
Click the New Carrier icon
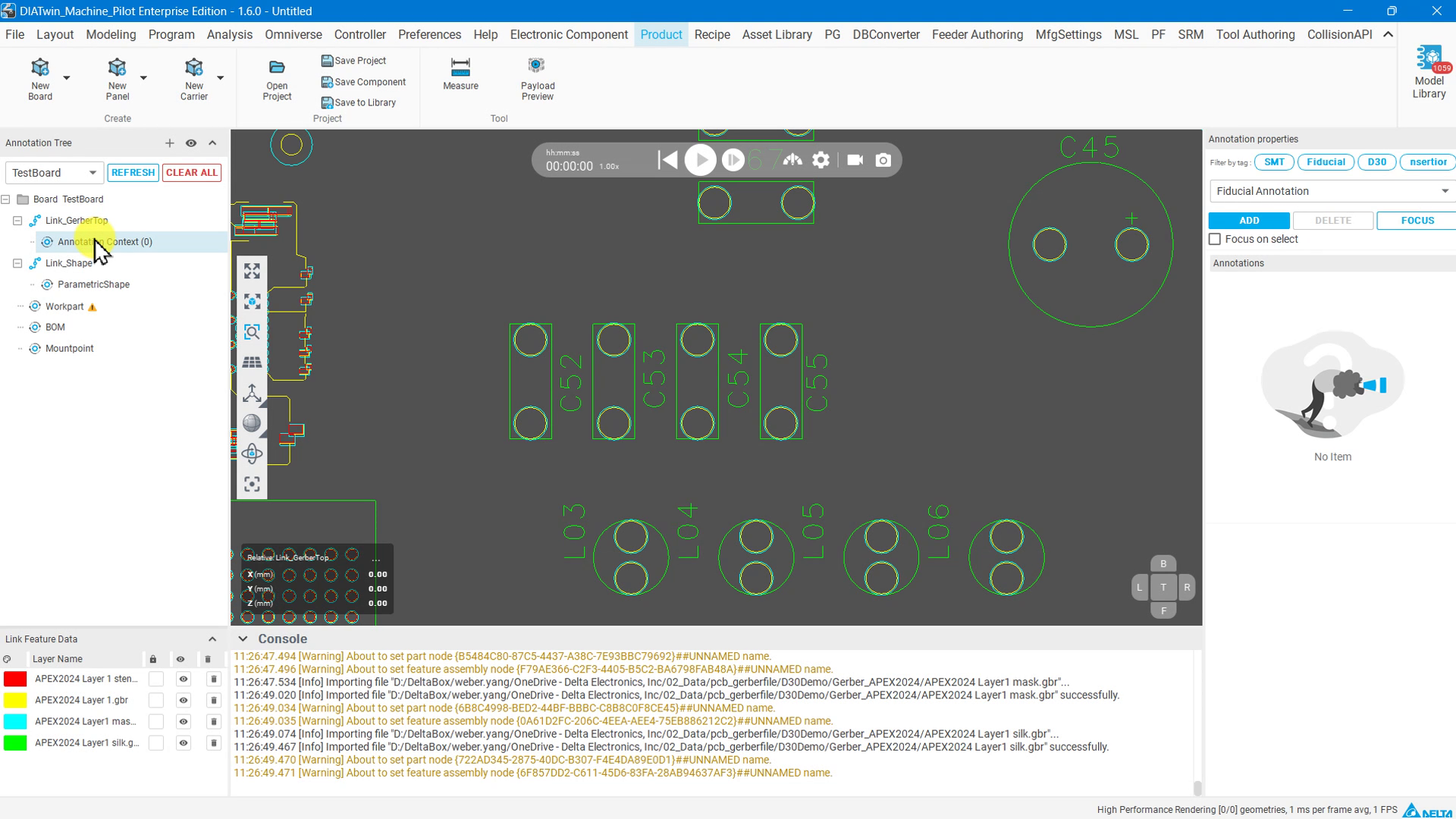(x=193, y=67)
